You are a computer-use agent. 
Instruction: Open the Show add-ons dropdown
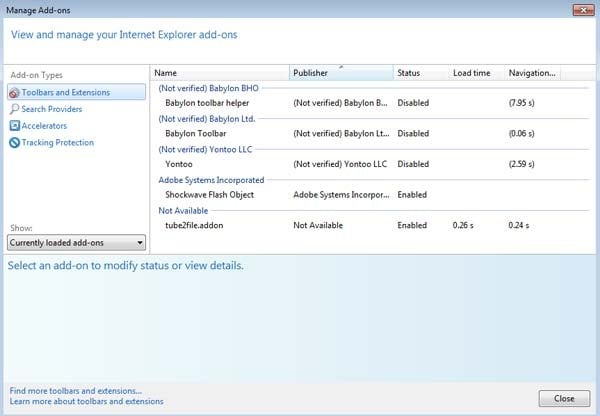click(77, 243)
